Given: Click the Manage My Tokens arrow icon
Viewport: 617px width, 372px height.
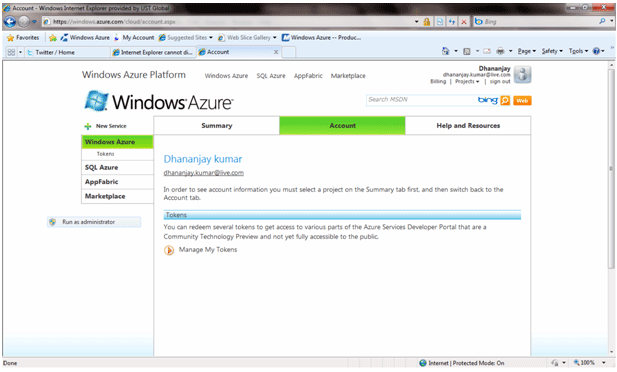Looking at the screenshot, I should tap(169, 250).
